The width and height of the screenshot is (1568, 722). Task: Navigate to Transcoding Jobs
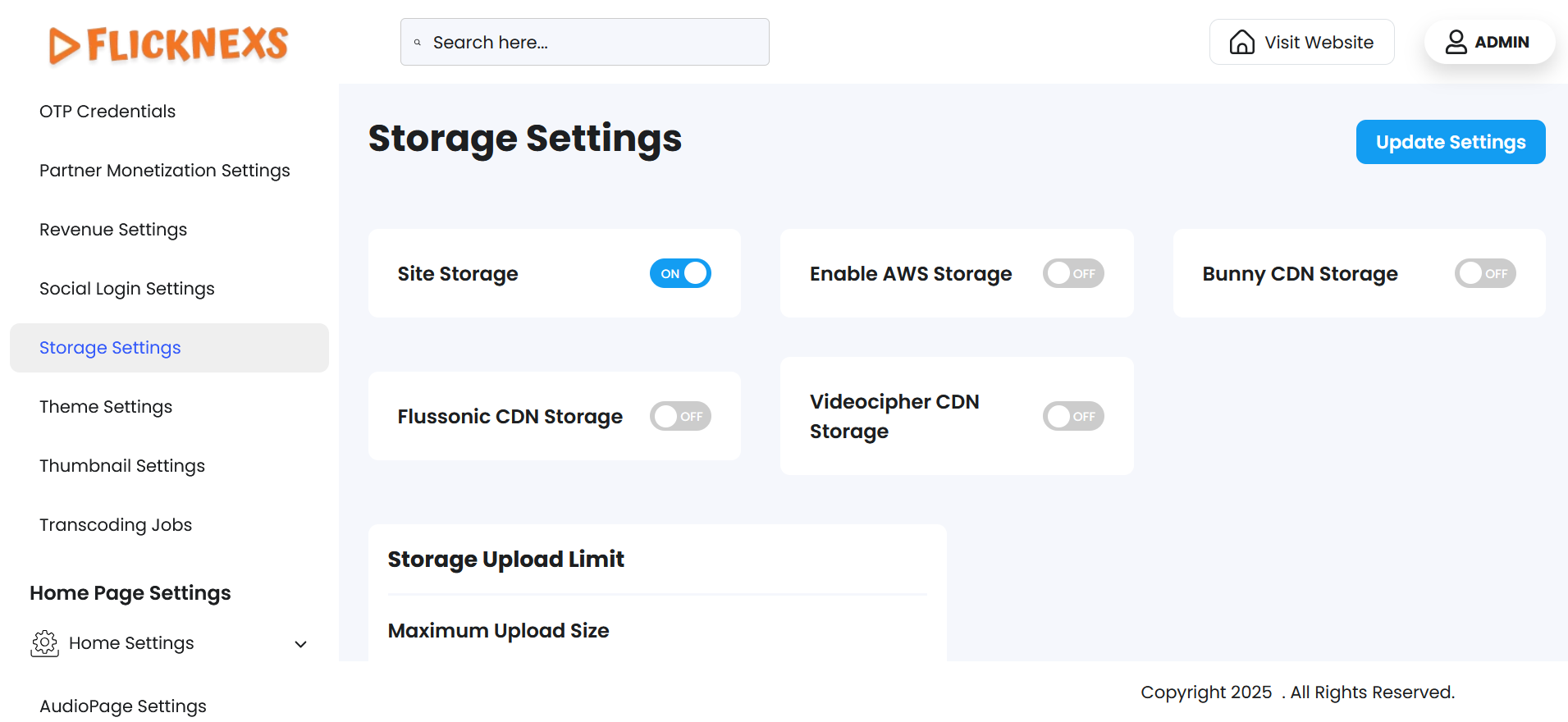tap(116, 525)
